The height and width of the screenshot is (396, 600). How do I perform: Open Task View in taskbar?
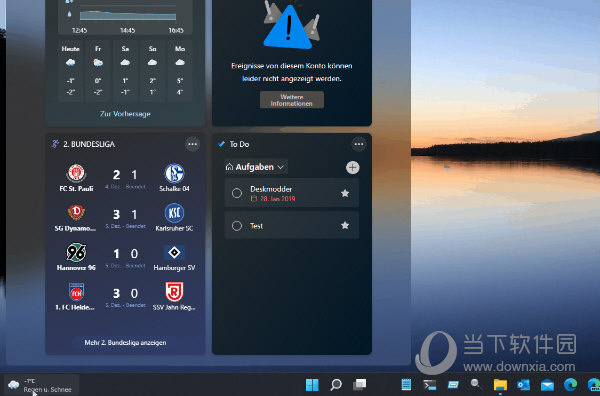pos(360,384)
